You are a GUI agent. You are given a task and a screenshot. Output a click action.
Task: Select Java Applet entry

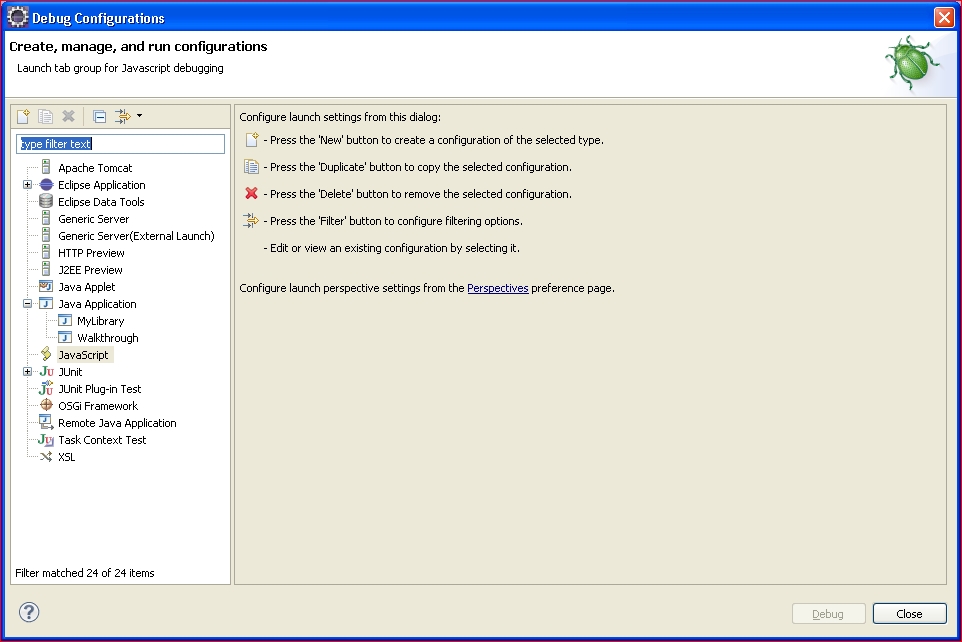pyautogui.click(x=87, y=287)
